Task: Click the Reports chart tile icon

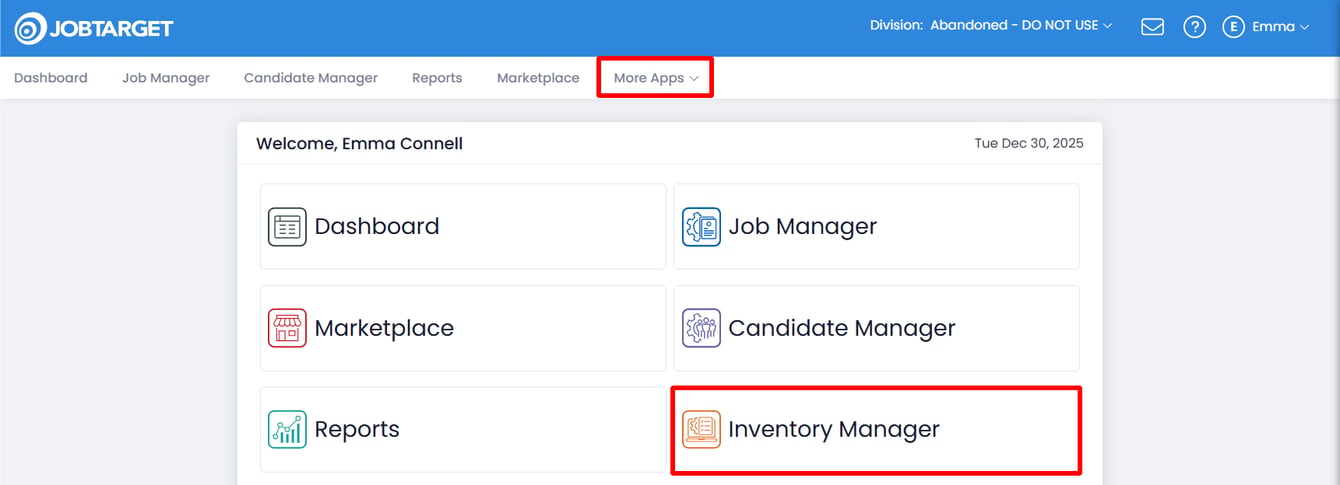Action: click(x=287, y=429)
